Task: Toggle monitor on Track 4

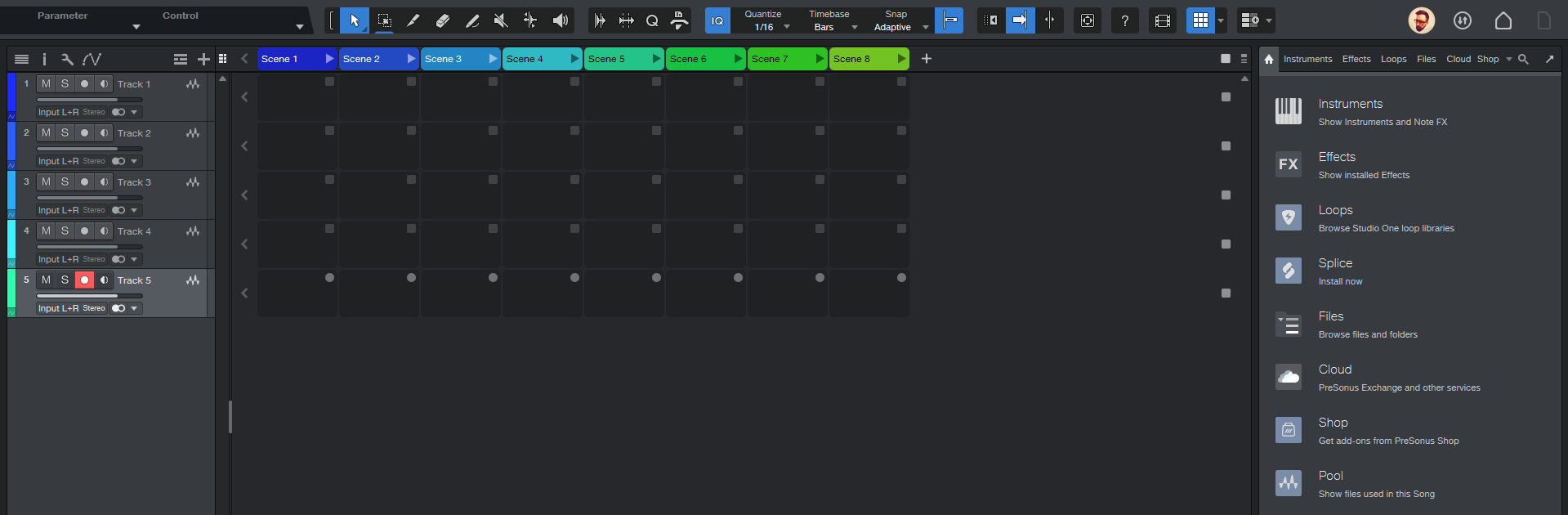Action: pyautogui.click(x=104, y=231)
